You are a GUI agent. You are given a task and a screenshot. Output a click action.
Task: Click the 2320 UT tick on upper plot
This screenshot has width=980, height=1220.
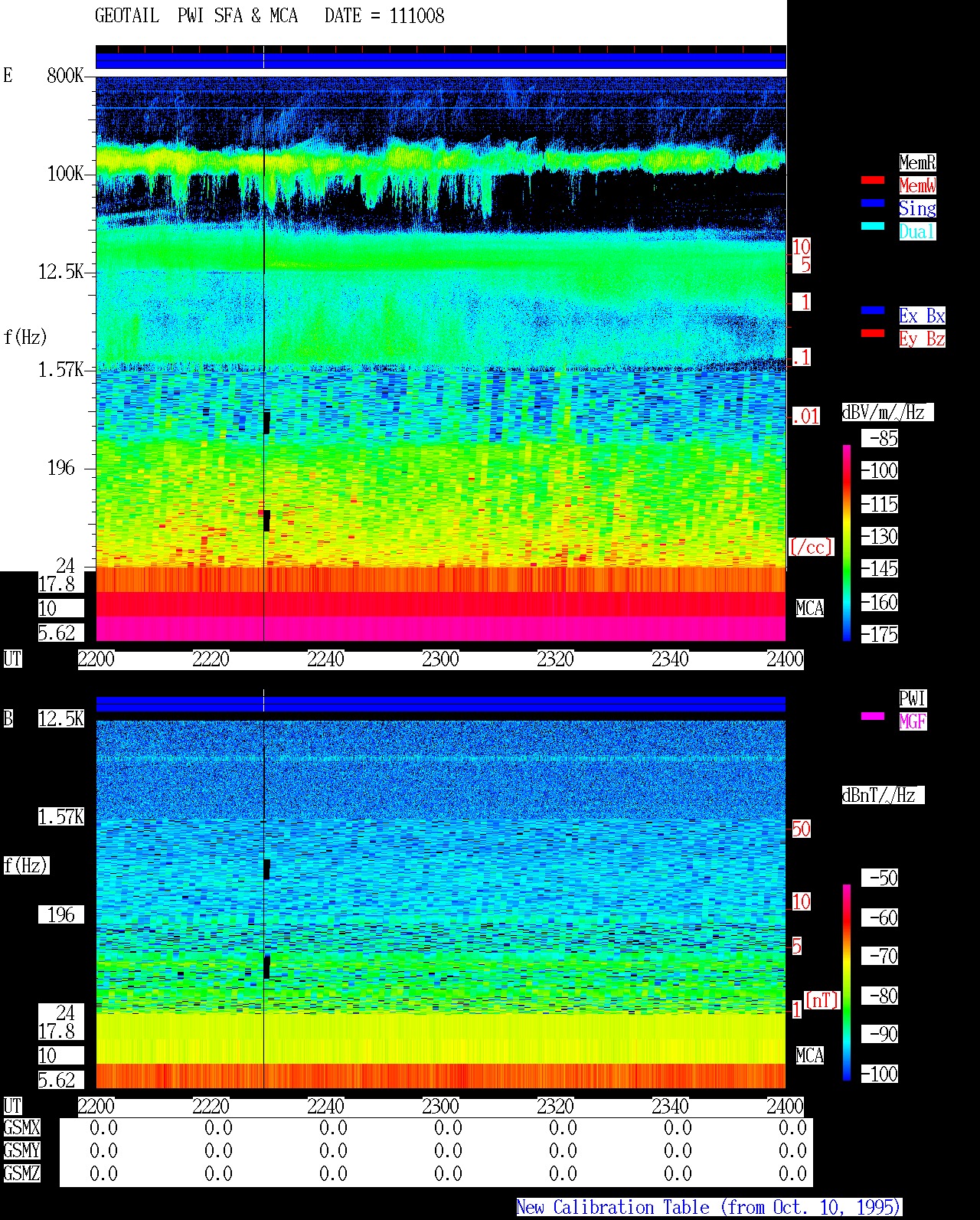[555, 659]
